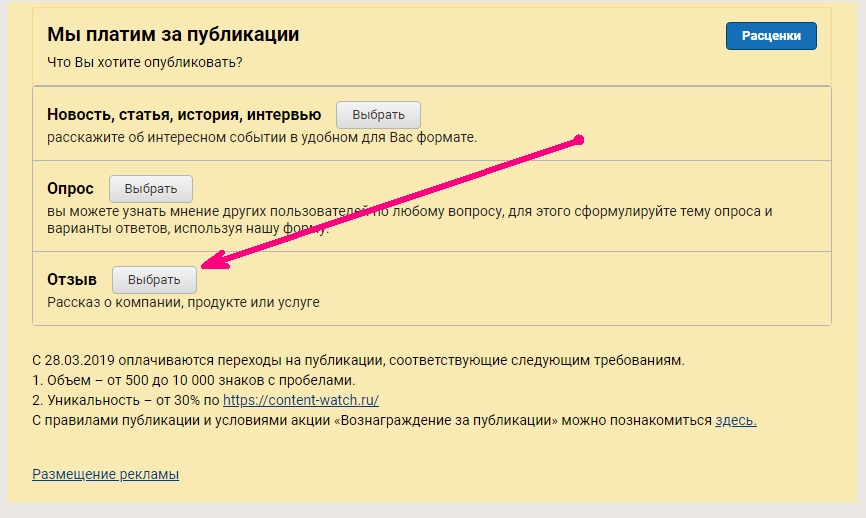Click the Отзыв row title

tap(72, 280)
